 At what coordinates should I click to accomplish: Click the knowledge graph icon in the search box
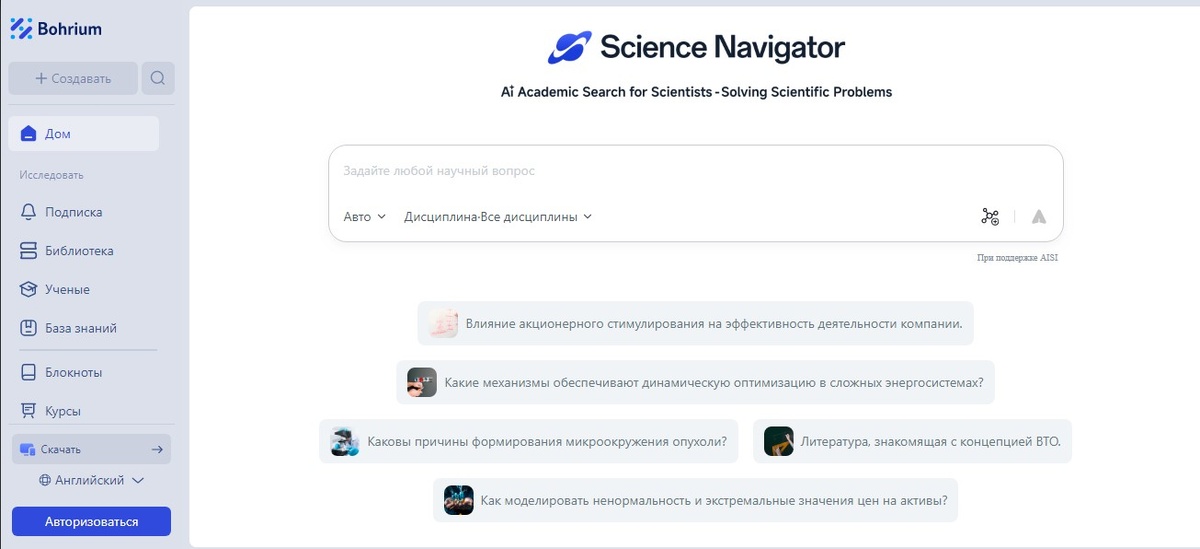pyautogui.click(x=990, y=216)
